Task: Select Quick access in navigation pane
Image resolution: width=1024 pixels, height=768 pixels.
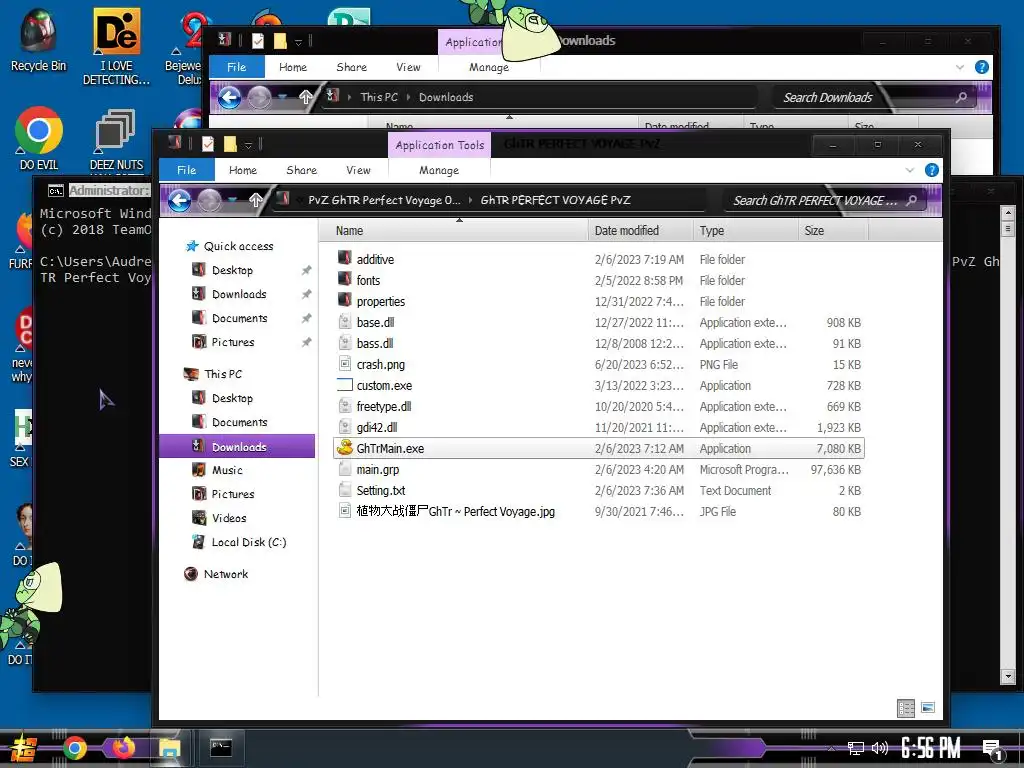Action: point(238,246)
